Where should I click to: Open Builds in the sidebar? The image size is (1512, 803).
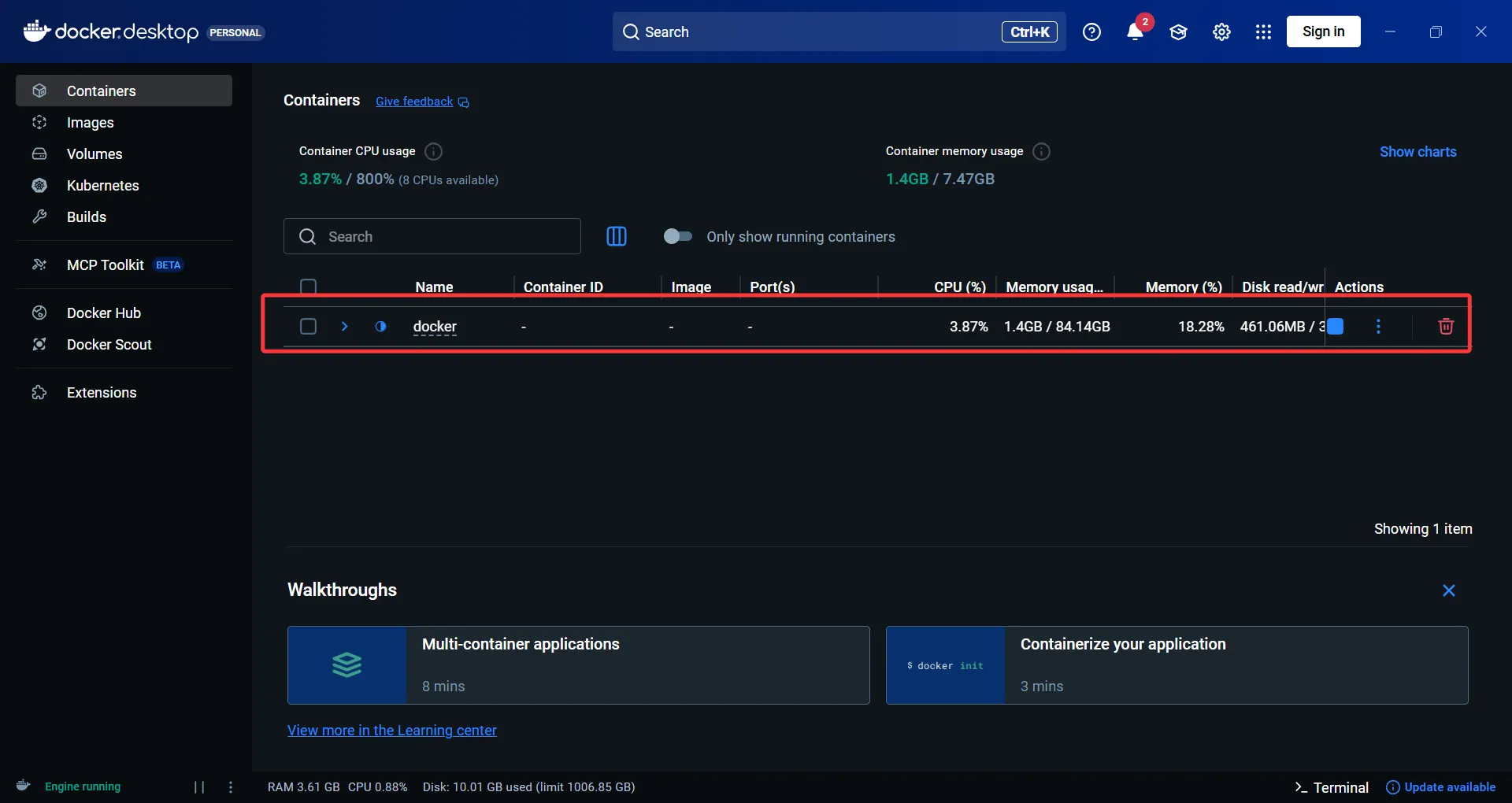pos(124,216)
